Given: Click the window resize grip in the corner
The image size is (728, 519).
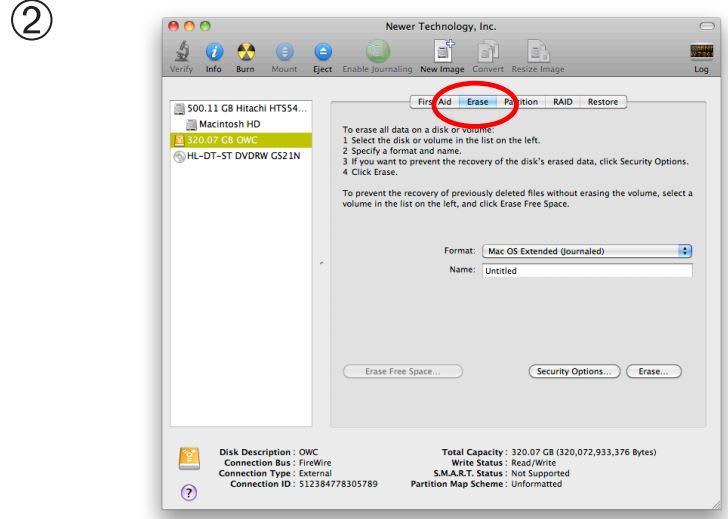Looking at the screenshot, I should coord(717,505).
